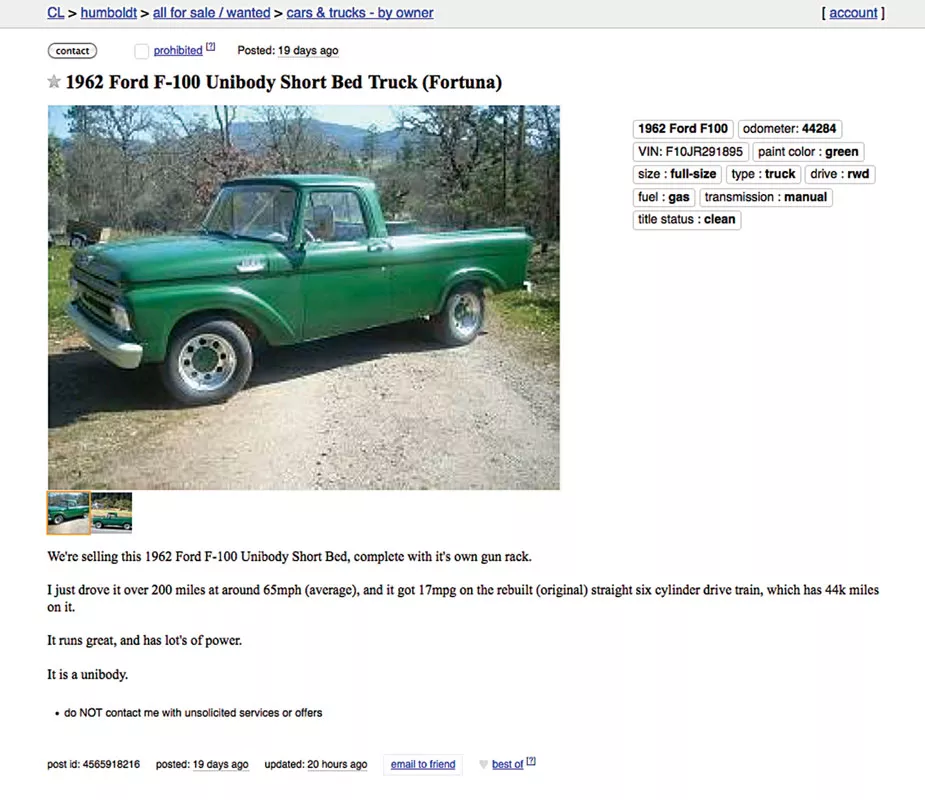925x800 pixels.
Task: Open the help icon next to prohibited
Action: [211, 47]
